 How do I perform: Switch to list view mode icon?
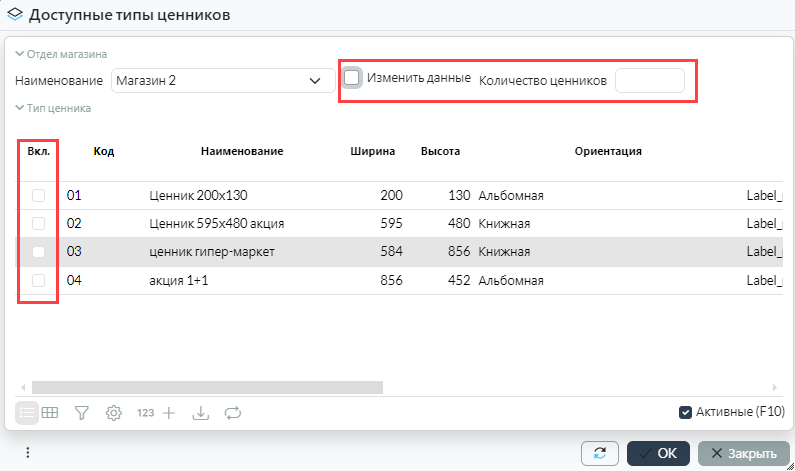coord(28,412)
